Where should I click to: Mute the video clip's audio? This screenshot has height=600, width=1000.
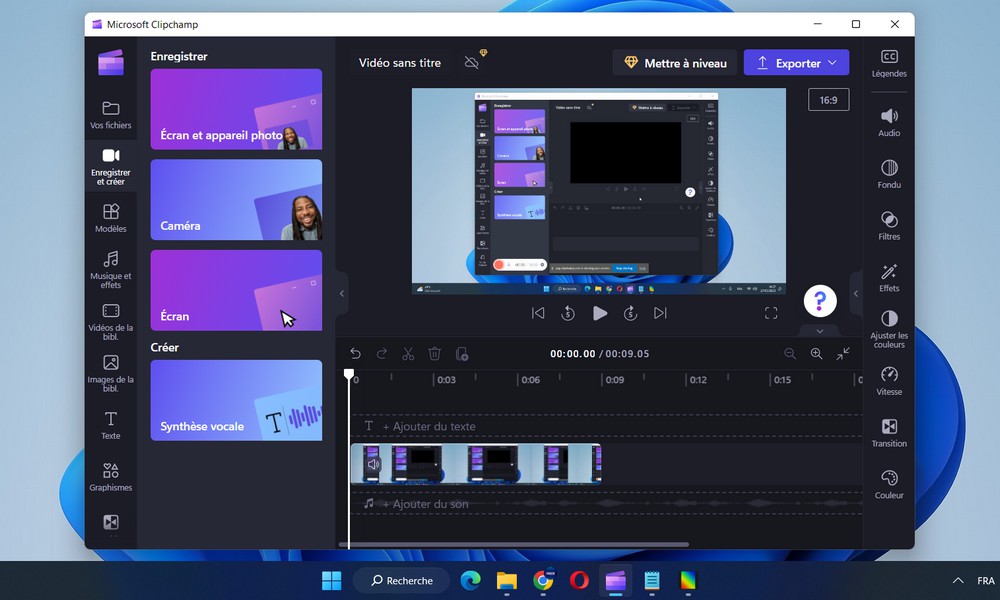[373, 463]
